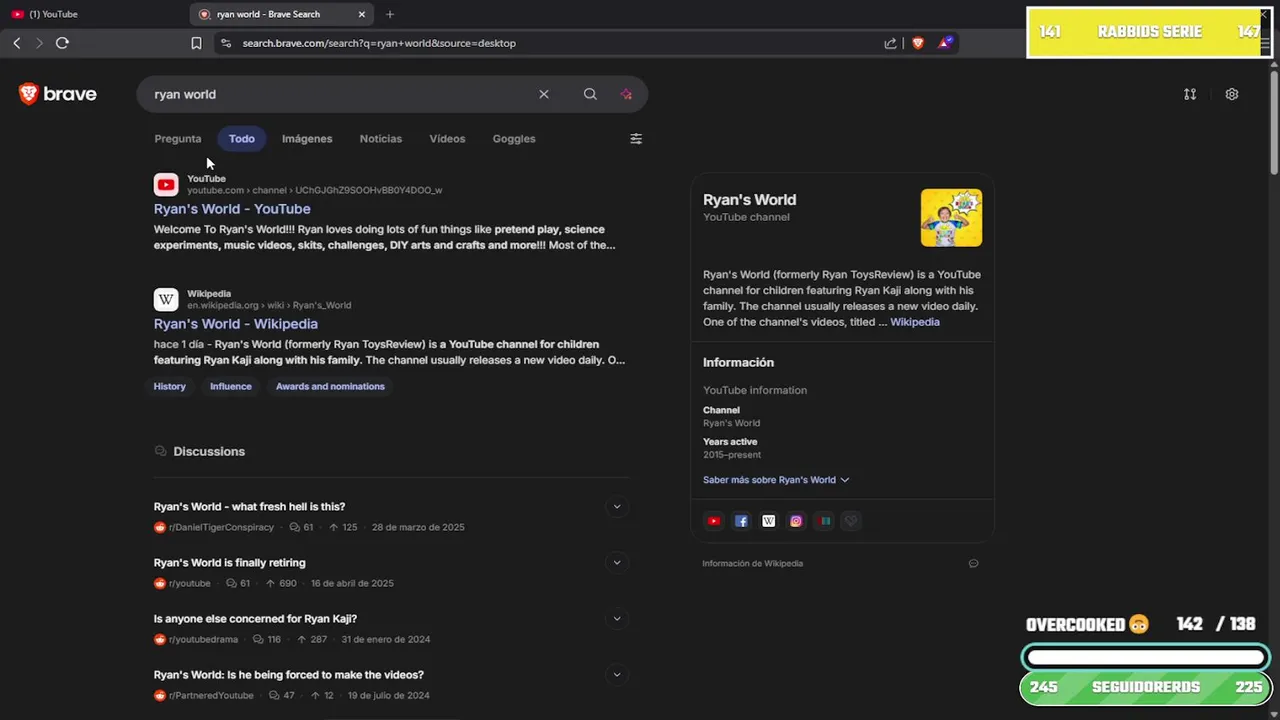This screenshot has width=1280, height=720.
Task: Open ranking options icon near settings gear
Action: coord(1190,94)
